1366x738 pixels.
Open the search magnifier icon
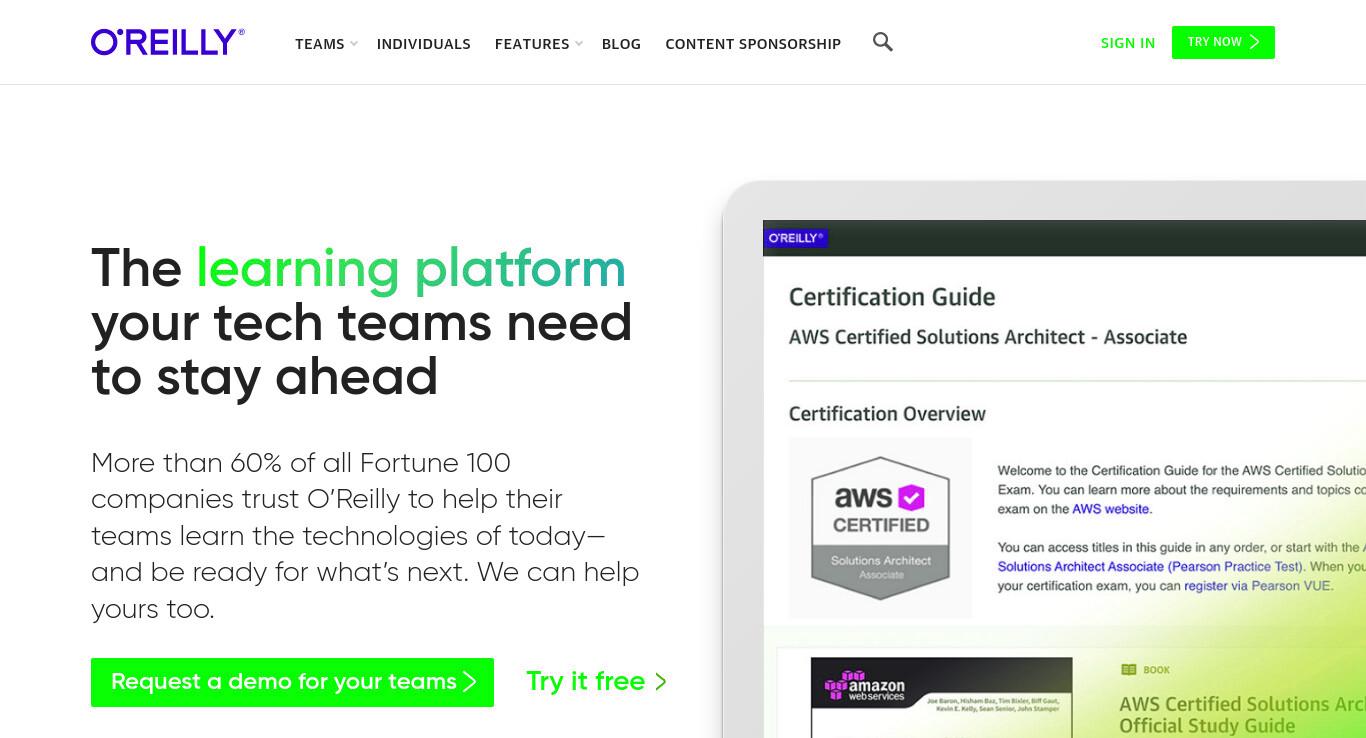point(882,42)
